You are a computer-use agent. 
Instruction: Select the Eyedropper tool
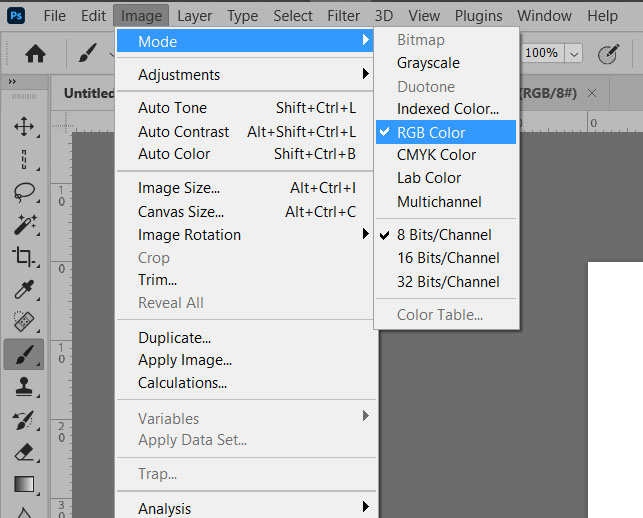(x=24, y=289)
